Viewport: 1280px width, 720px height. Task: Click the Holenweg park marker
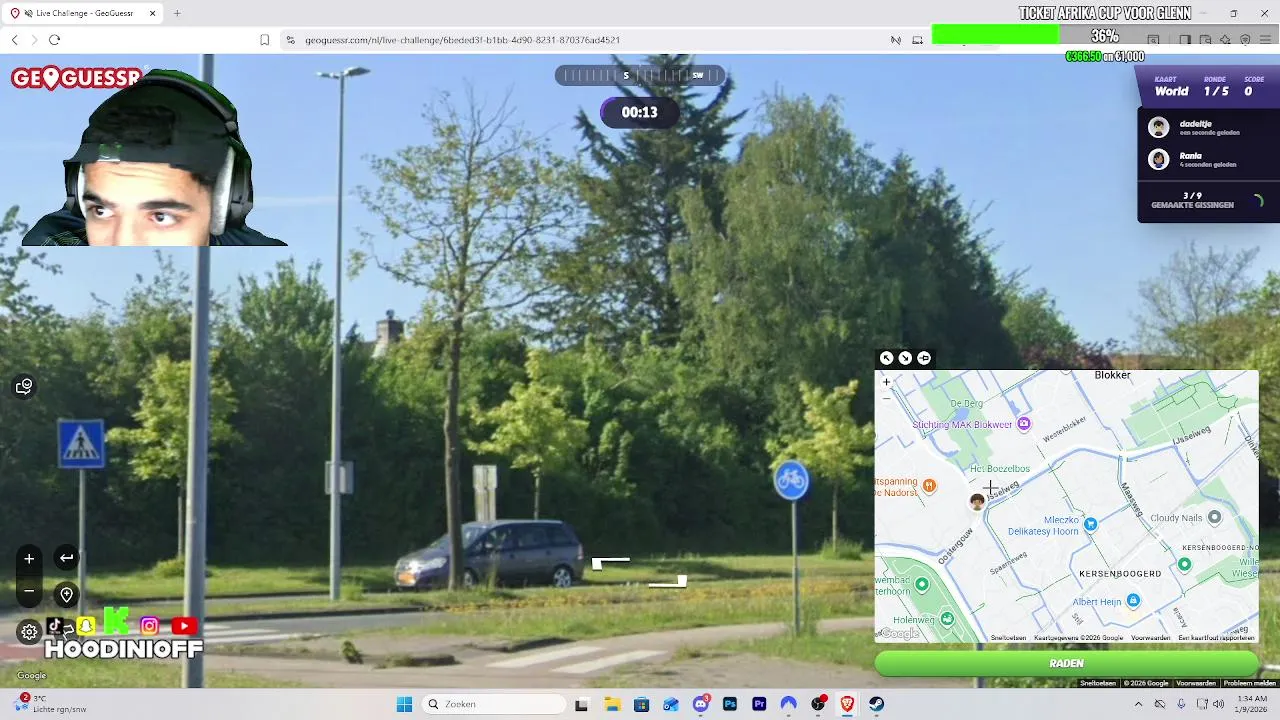pyautogui.click(x=947, y=620)
